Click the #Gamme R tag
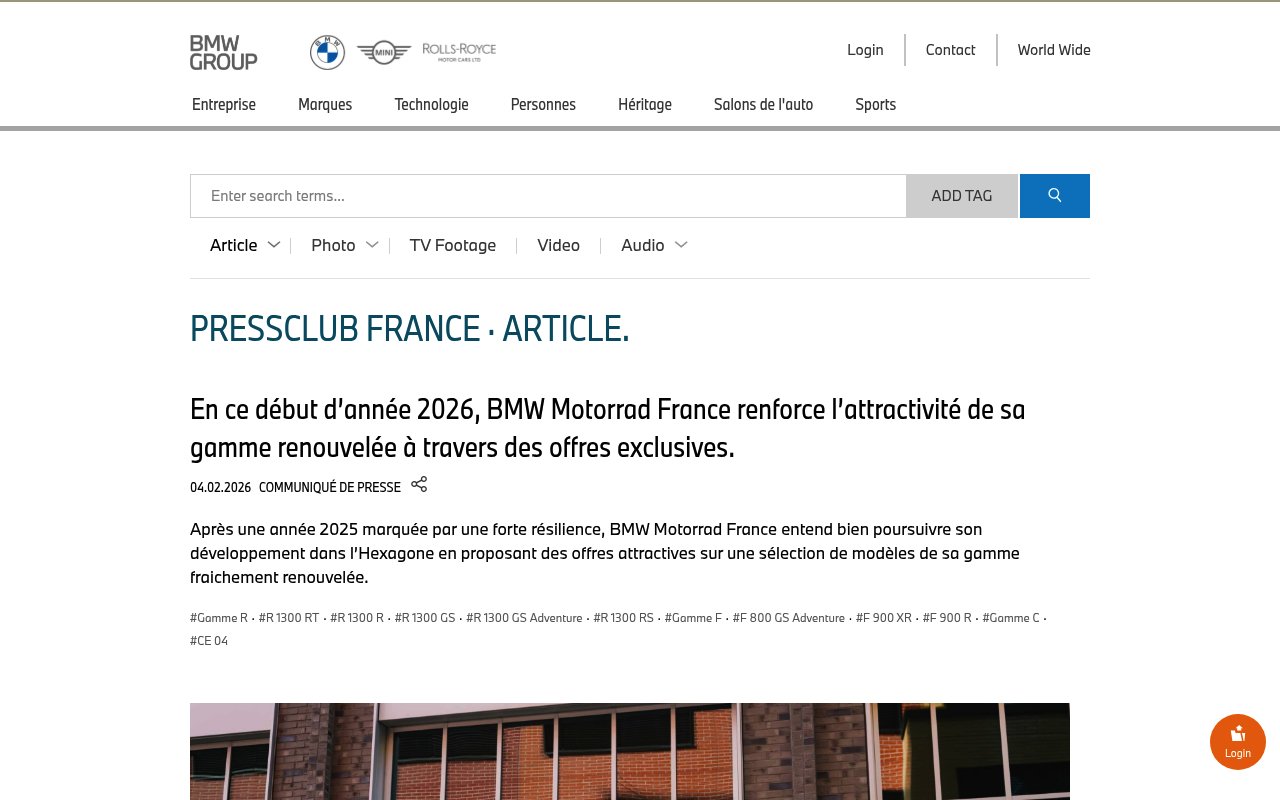Viewport: 1280px width, 800px height. (x=219, y=618)
